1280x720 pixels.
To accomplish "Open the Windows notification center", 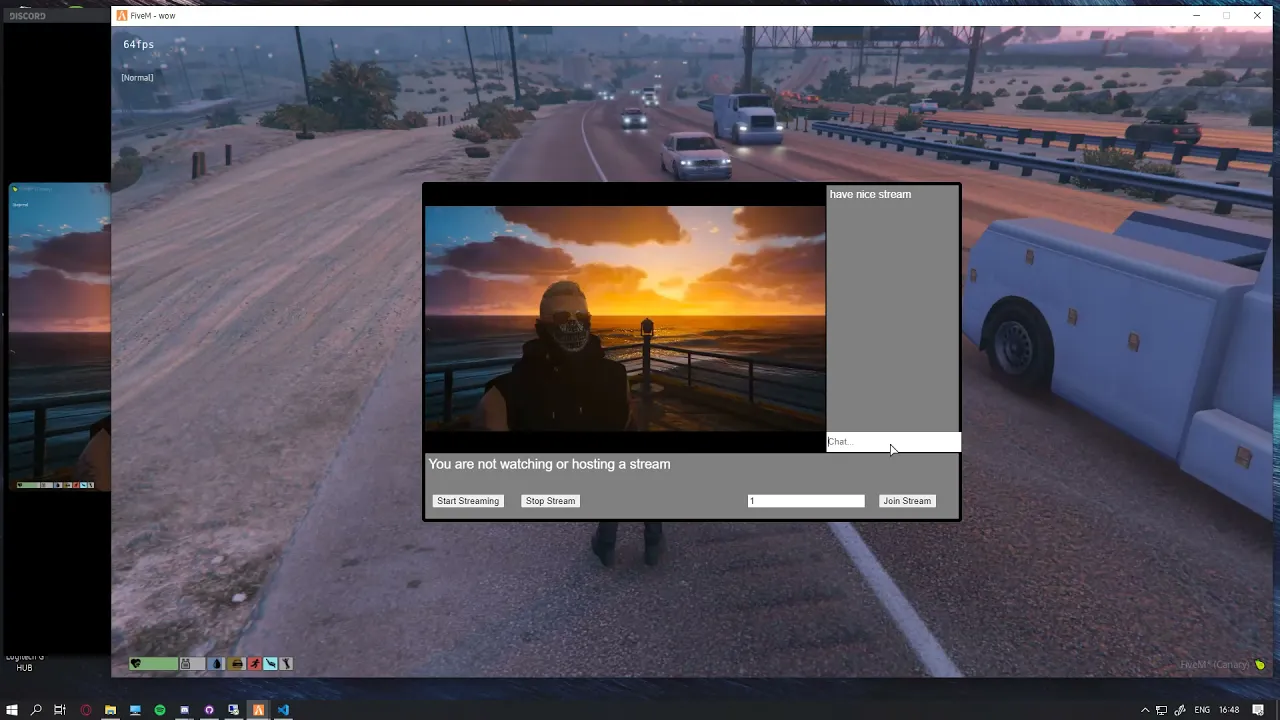I will 1258,710.
